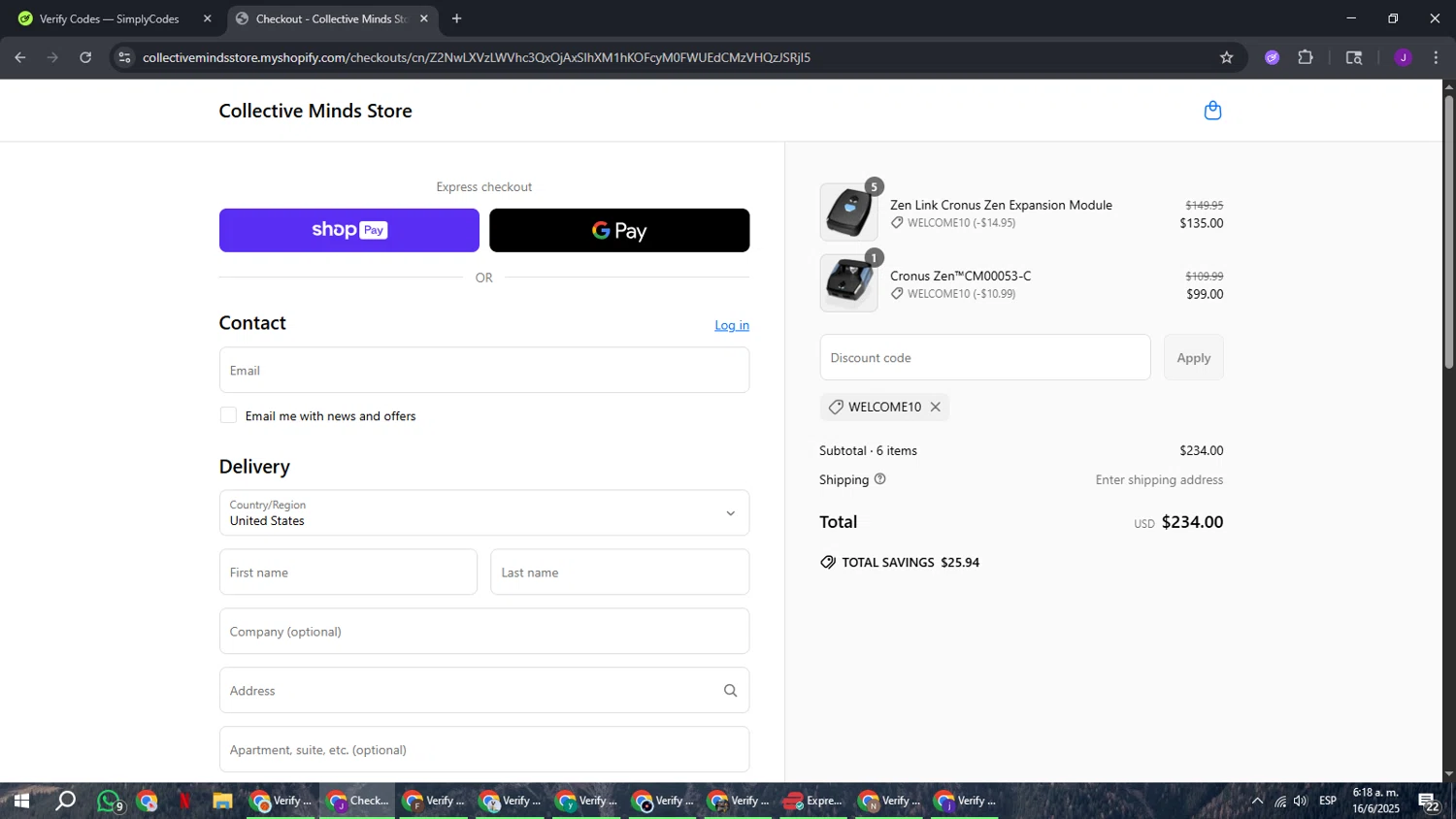
Task: Open the Chrome profile avatar J
Action: pyautogui.click(x=1403, y=57)
